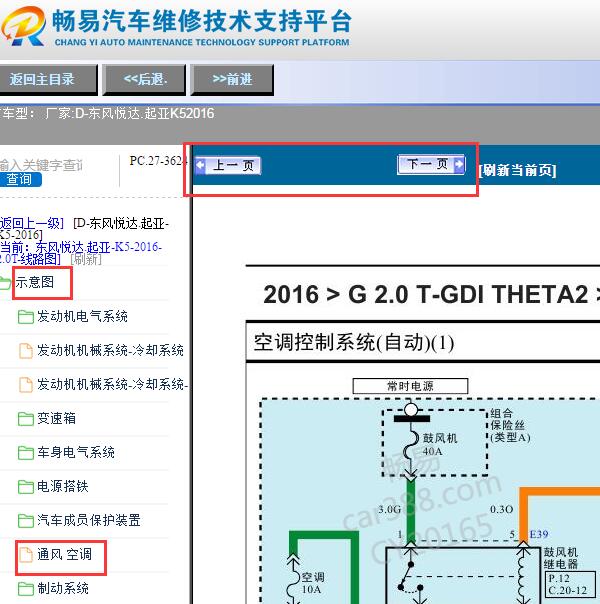
Task: Open 发动机电气系统 folder
Action: click(82, 316)
